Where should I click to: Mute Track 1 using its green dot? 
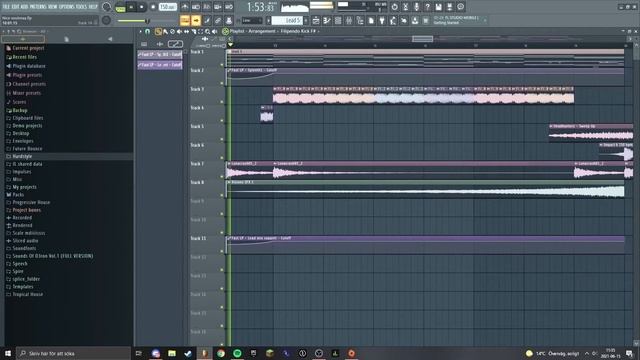pyautogui.click(x=222, y=64)
